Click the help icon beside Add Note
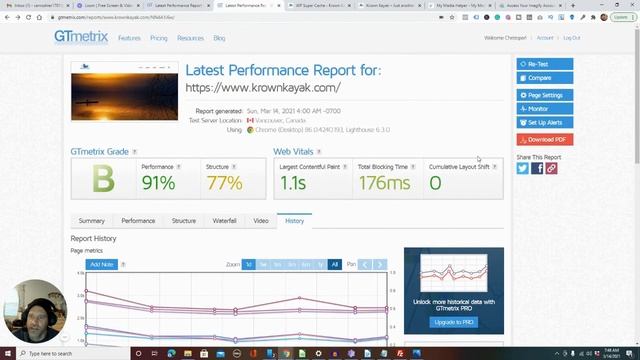The width and height of the screenshot is (640, 360). pos(123,264)
